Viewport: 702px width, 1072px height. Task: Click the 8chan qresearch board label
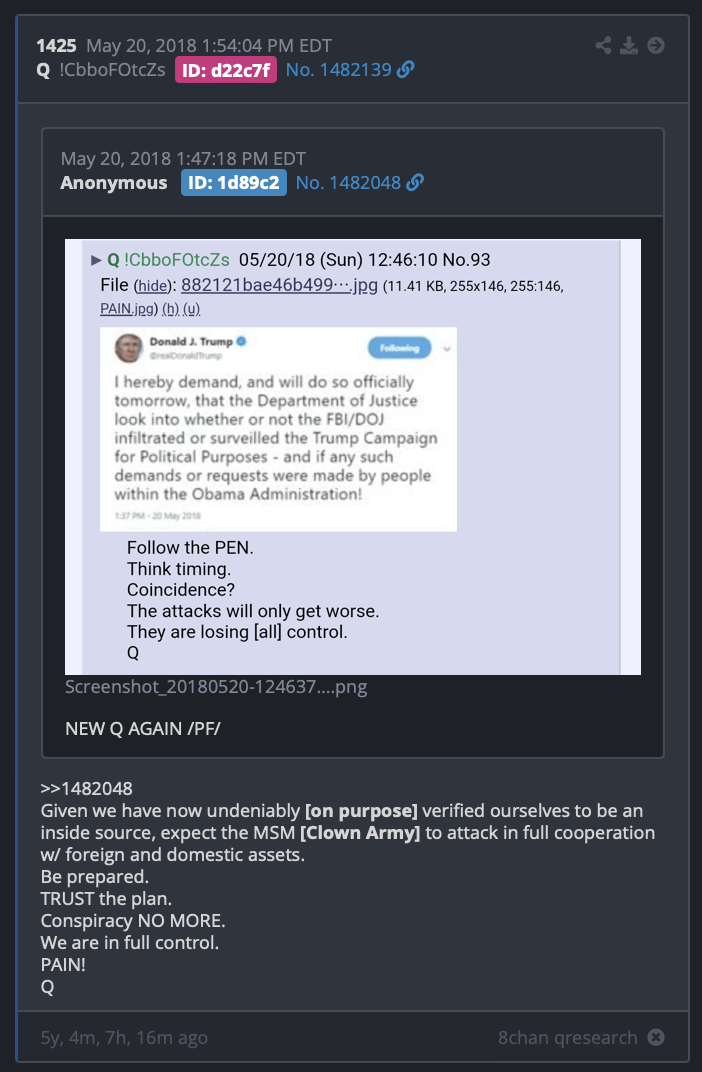(x=567, y=1037)
